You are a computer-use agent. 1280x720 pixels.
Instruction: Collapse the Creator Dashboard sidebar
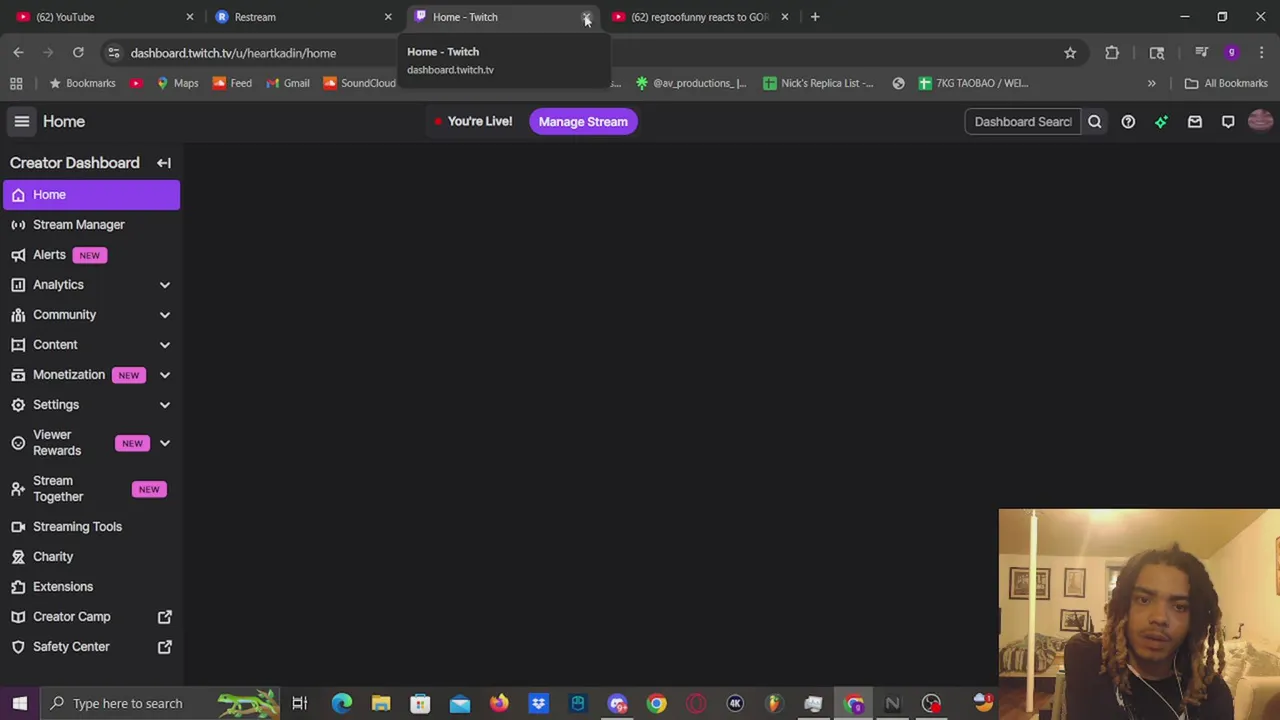click(164, 163)
